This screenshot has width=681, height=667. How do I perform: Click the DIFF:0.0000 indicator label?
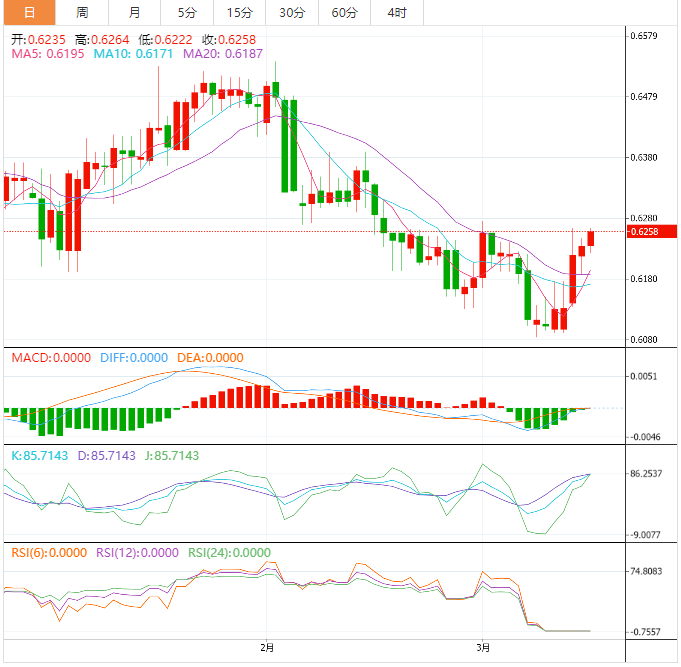[134, 358]
